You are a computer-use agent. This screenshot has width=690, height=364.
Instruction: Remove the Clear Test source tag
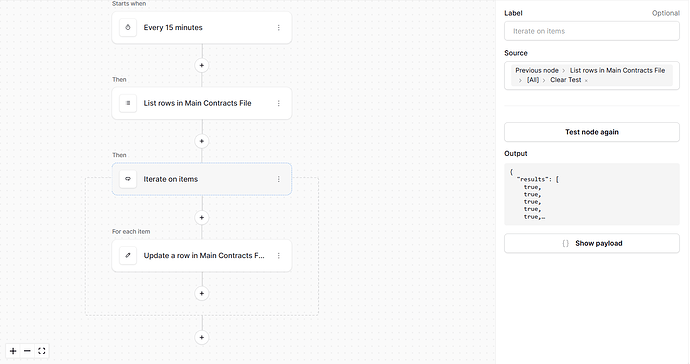[x=586, y=80]
